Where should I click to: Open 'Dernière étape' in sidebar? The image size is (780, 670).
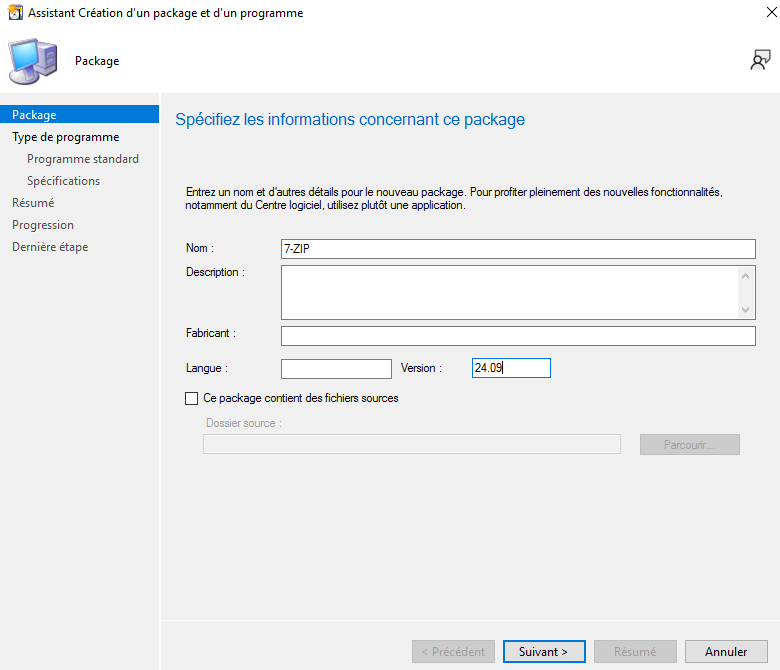coord(50,247)
